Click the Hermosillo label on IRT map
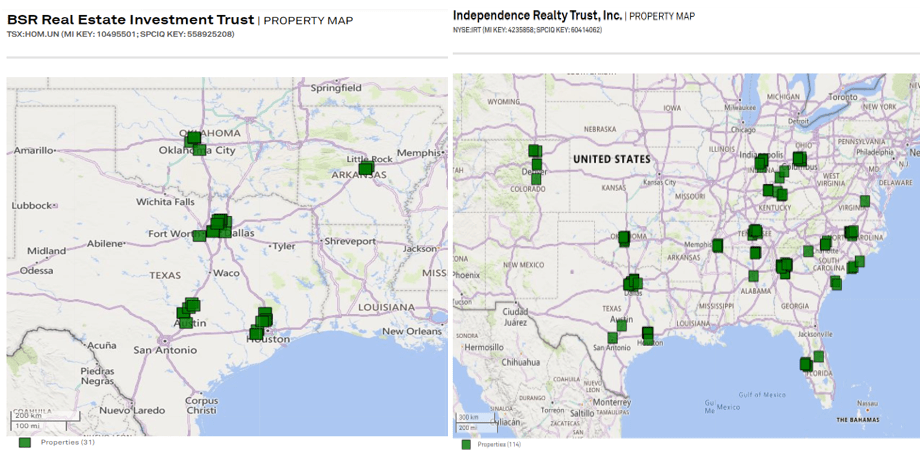This screenshot has height=454, width=924. 485,347
